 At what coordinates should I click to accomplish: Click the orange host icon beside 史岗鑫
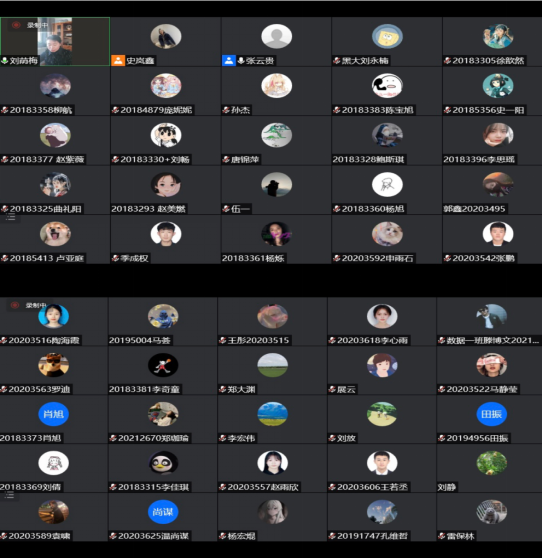point(118,61)
